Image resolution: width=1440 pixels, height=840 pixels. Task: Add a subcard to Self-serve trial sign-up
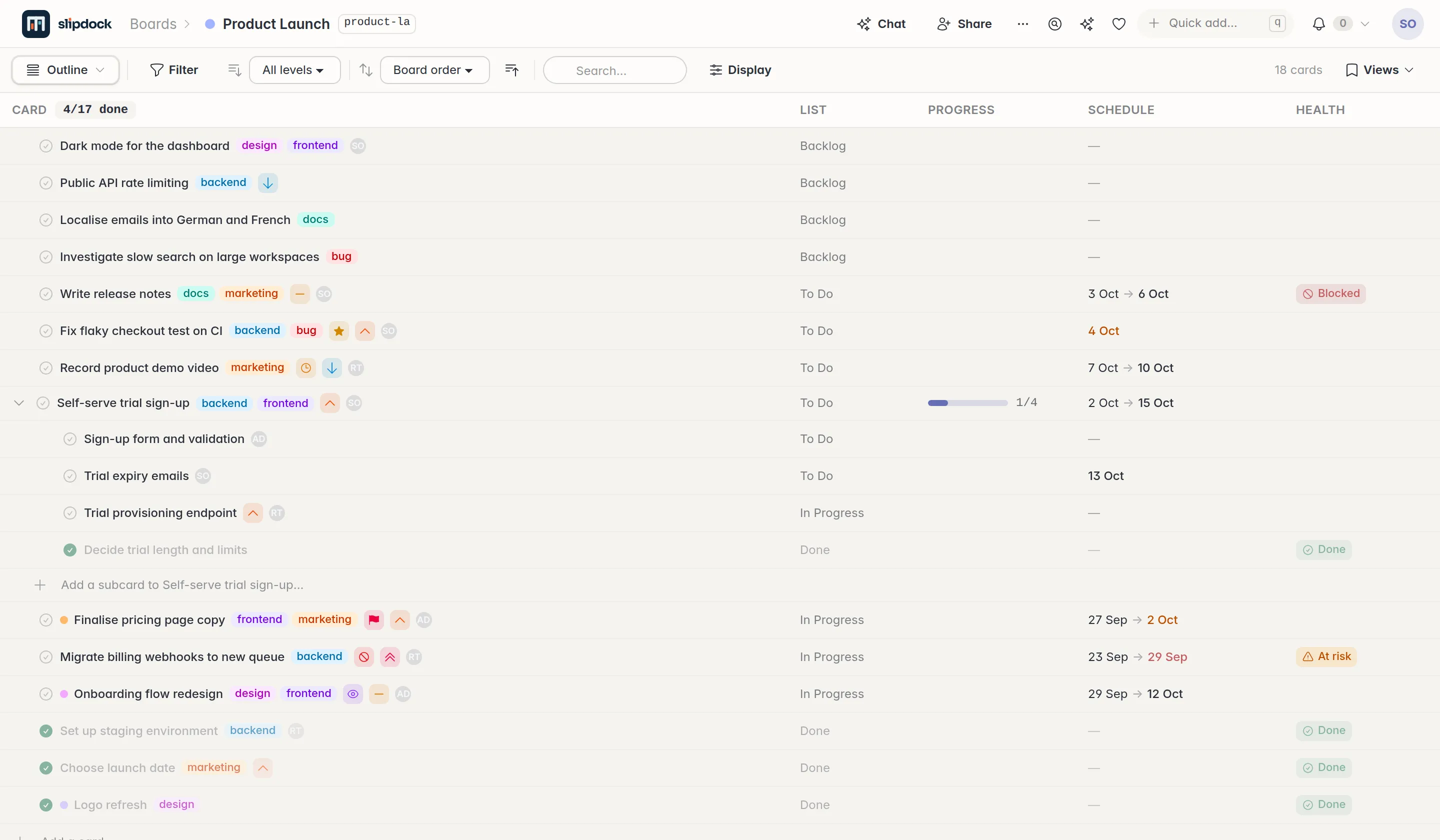[x=181, y=585]
